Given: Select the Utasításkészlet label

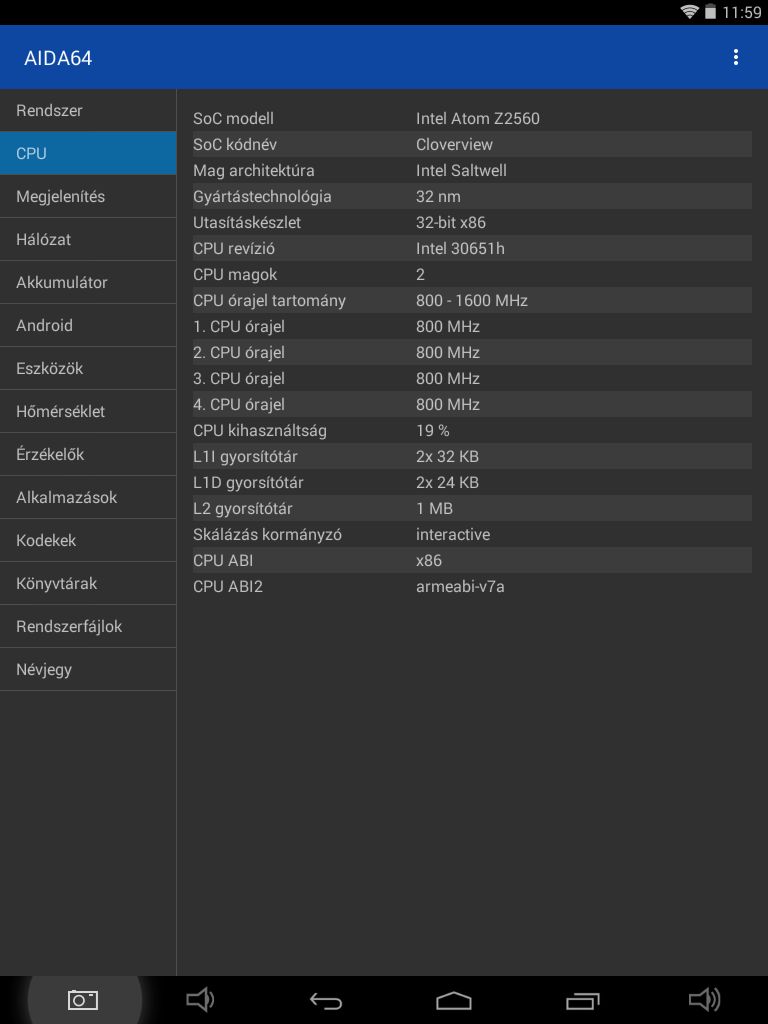Looking at the screenshot, I should (247, 223).
